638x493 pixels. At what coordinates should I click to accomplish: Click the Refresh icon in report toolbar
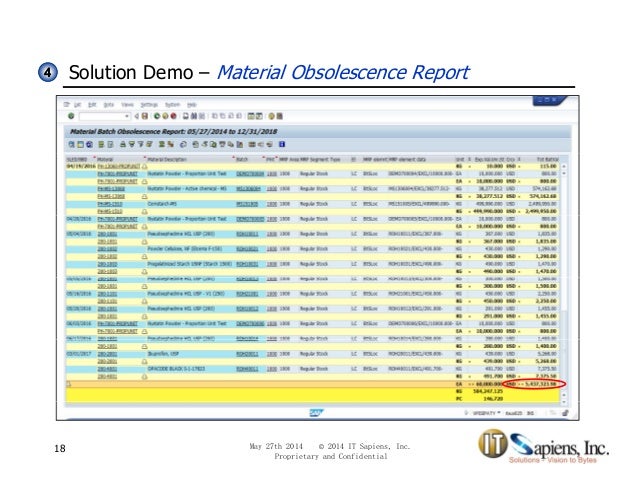click(183, 144)
